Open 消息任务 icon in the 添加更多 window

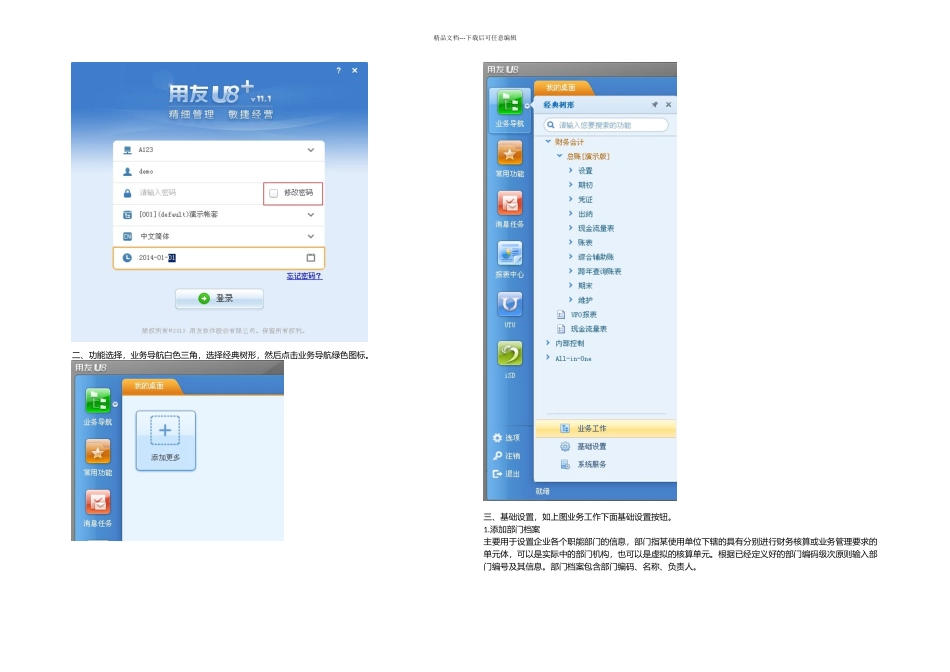pos(98,502)
